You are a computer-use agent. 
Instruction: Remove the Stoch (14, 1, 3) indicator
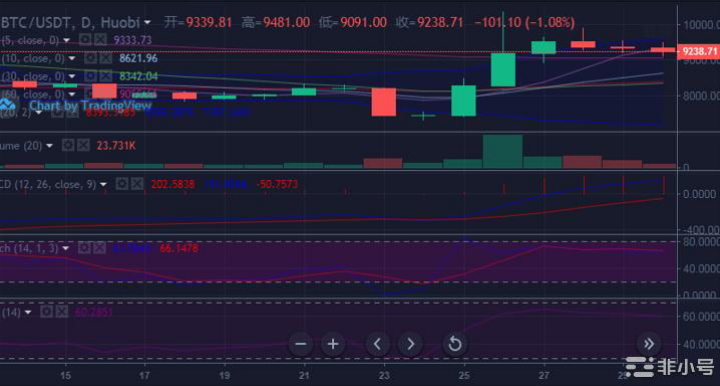(x=100, y=248)
